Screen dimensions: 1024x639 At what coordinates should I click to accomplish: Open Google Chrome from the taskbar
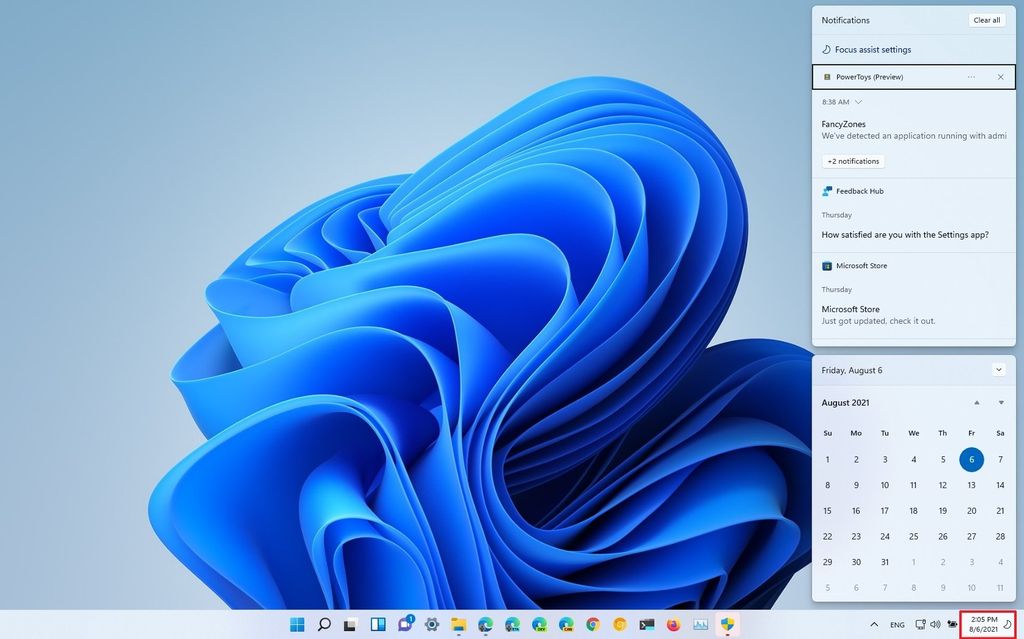(x=590, y=624)
